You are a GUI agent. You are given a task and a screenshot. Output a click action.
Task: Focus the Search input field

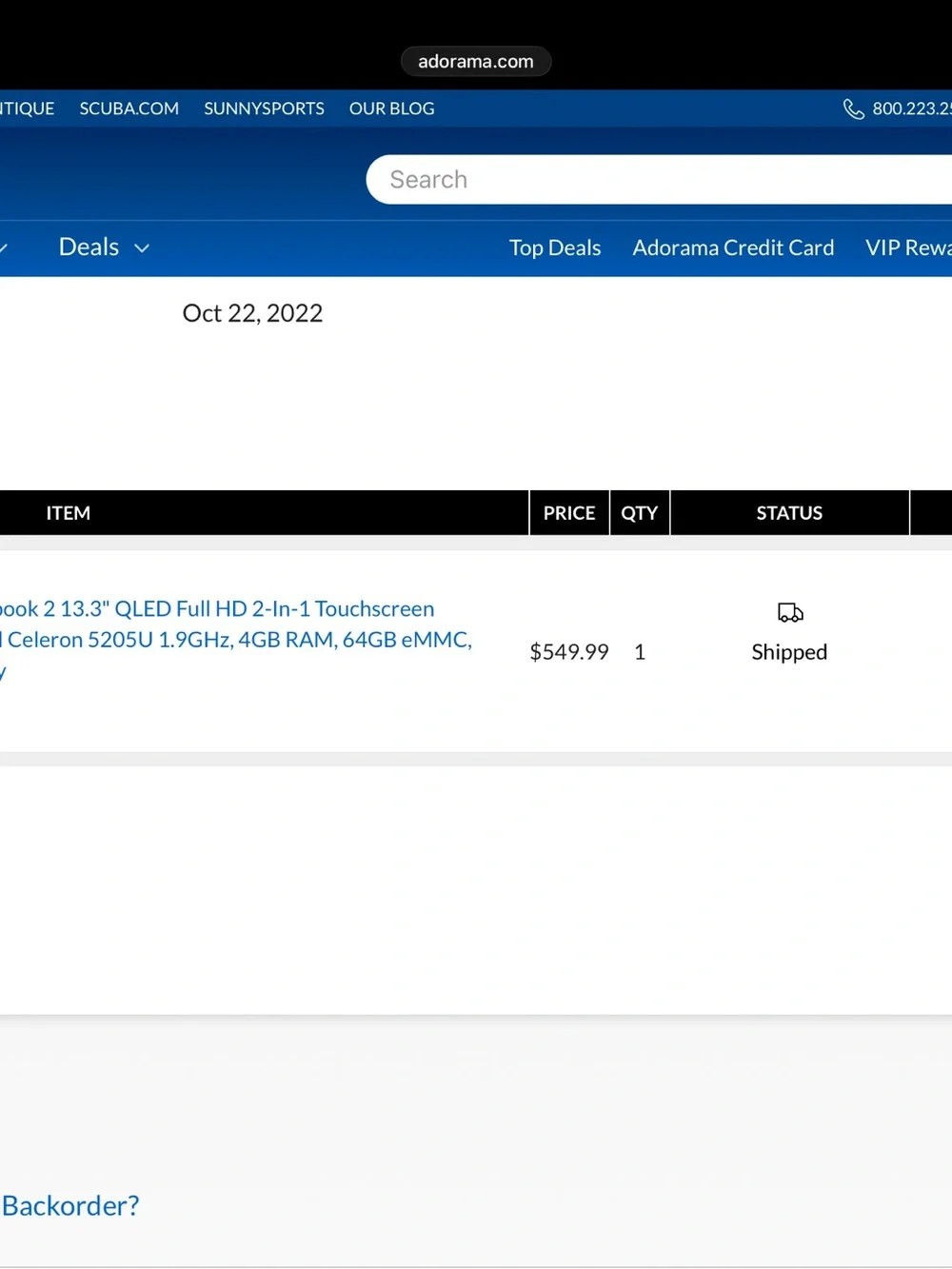point(659,180)
